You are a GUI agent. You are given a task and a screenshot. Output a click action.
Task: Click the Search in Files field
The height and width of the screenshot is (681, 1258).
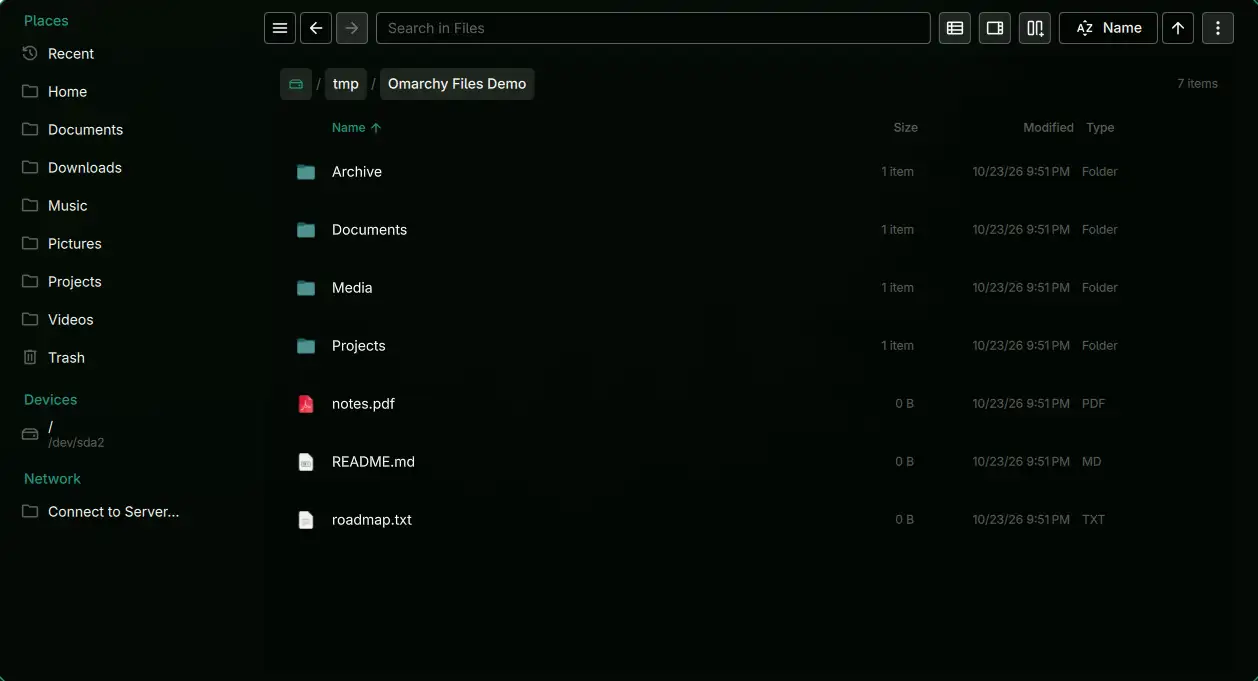pos(653,28)
